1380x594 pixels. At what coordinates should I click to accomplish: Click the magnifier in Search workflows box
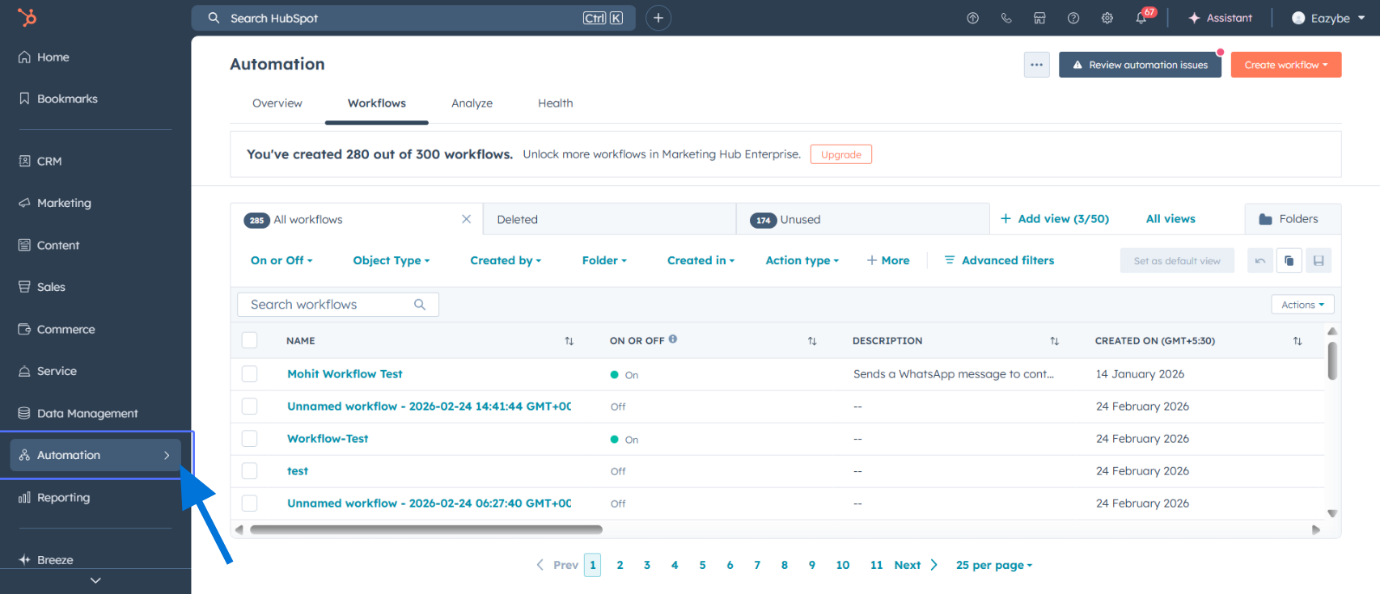(420, 305)
